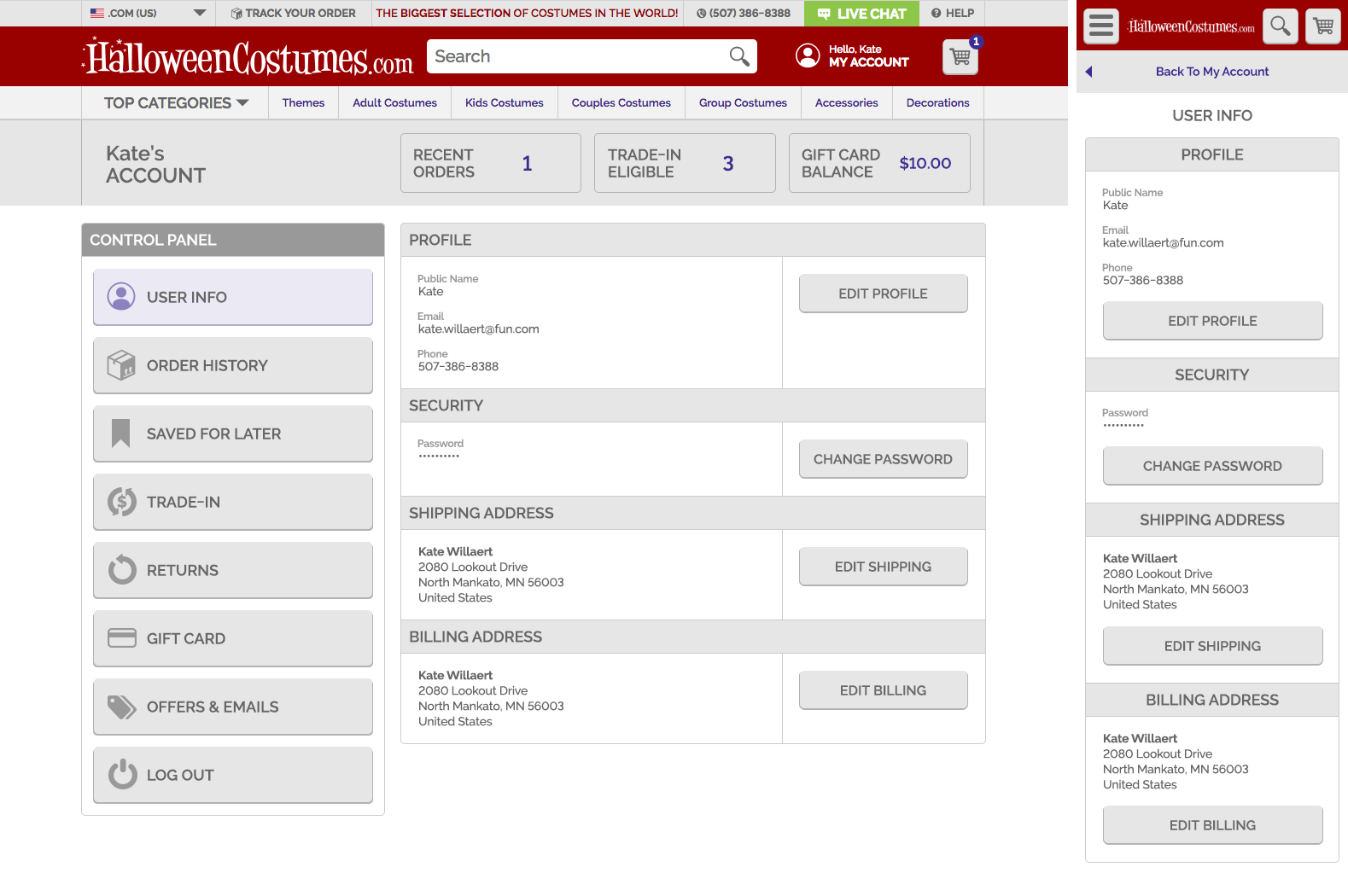The width and height of the screenshot is (1348, 896).
Task: Open the Couples Costumes menu
Action: 621,102
